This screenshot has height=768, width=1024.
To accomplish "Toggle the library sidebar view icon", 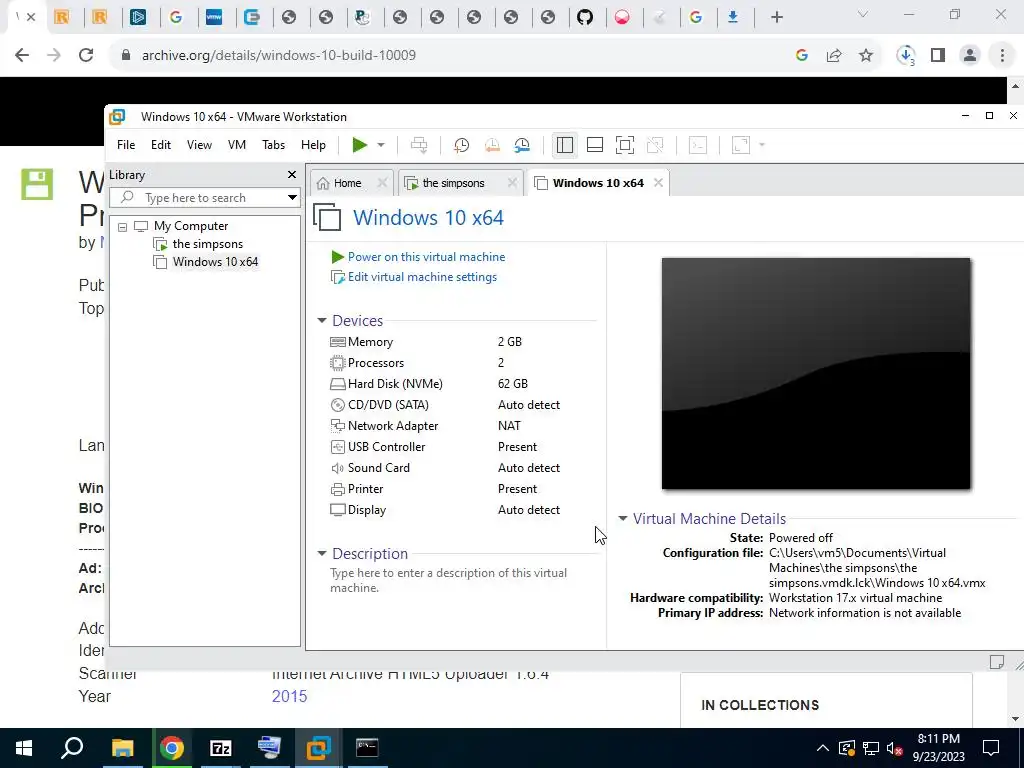I will 565,145.
